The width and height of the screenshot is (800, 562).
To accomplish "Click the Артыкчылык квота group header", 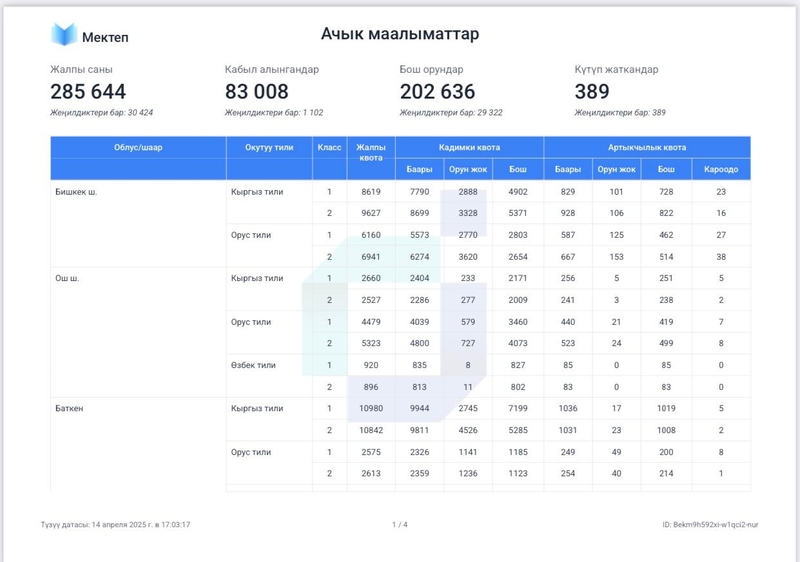I will point(646,147).
